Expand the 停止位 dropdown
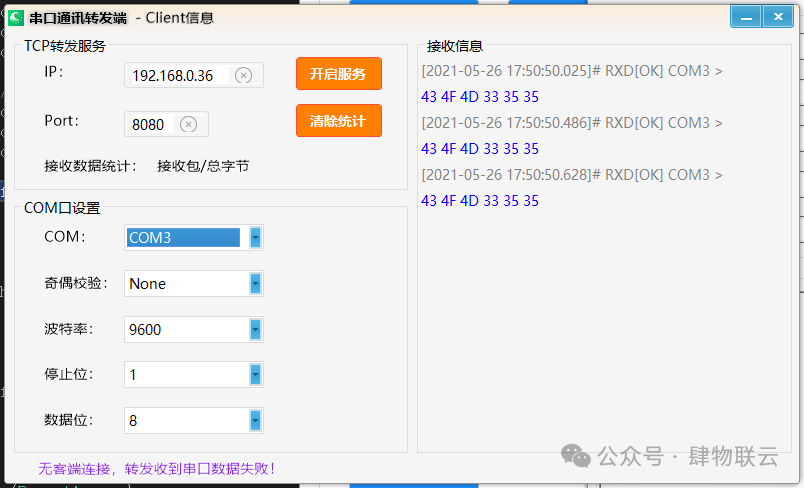This screenshot has width=804, height=488. [x=255, y=375]
